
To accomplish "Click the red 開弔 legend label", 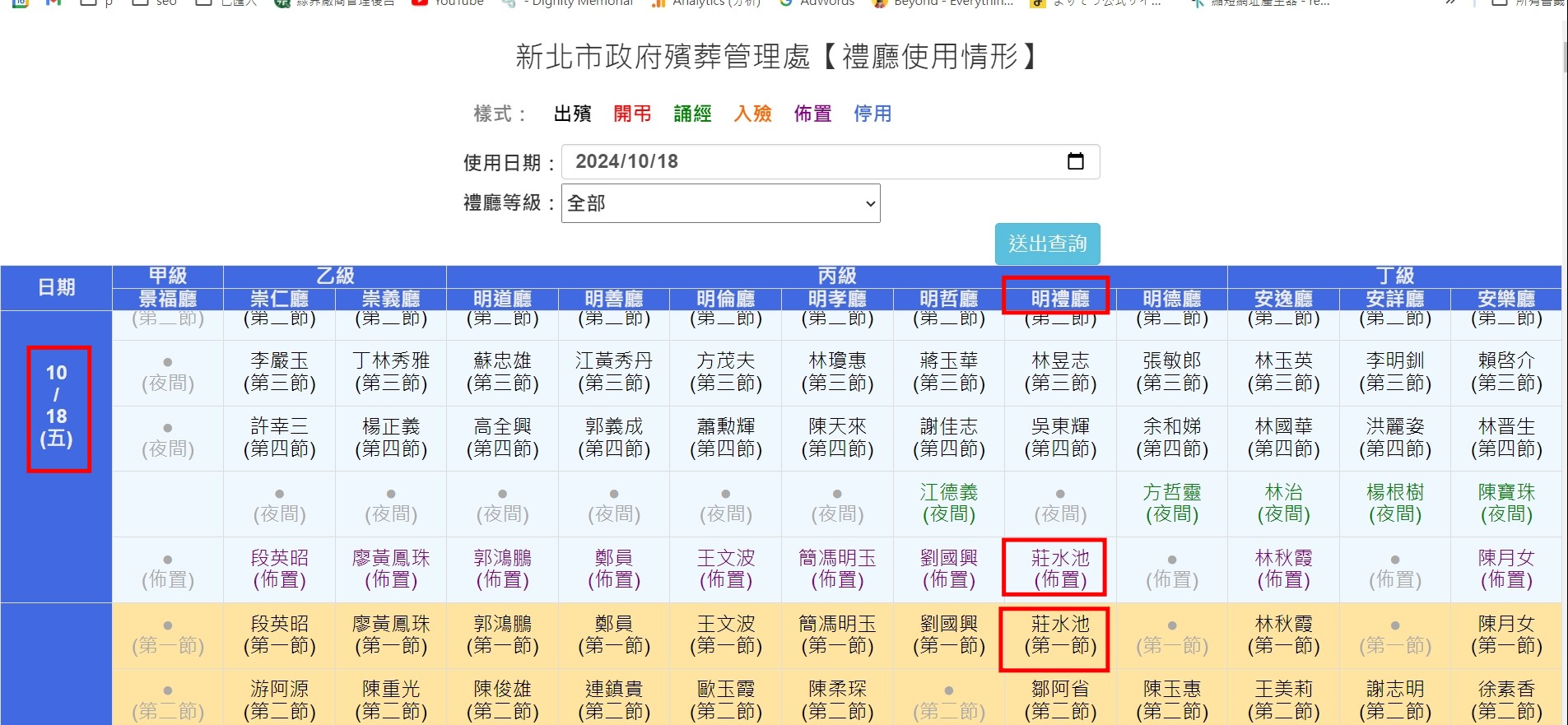I will [x=632, y=114].
